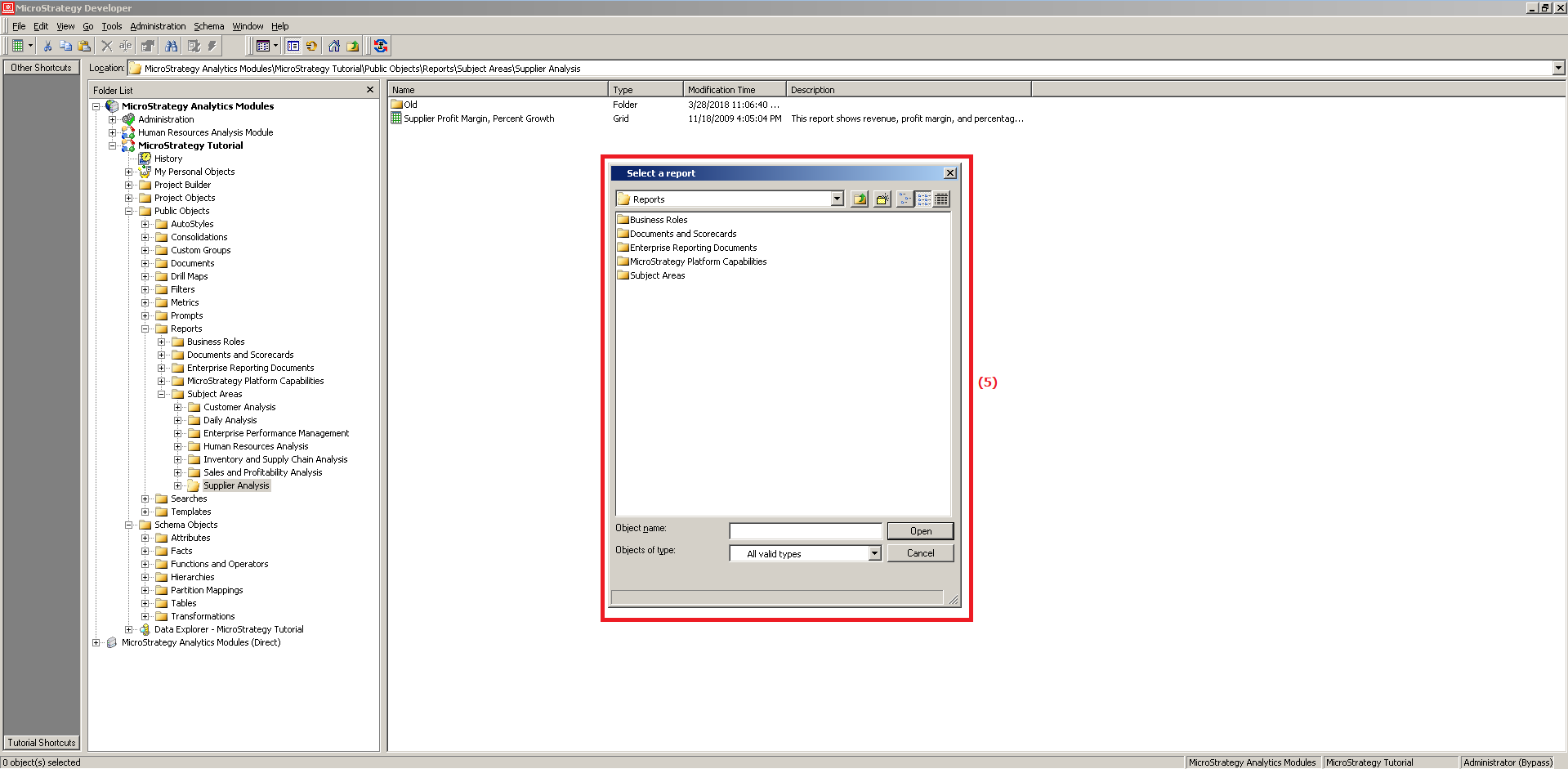Select Supplier Analysis in folder tree

click(236, 485)
